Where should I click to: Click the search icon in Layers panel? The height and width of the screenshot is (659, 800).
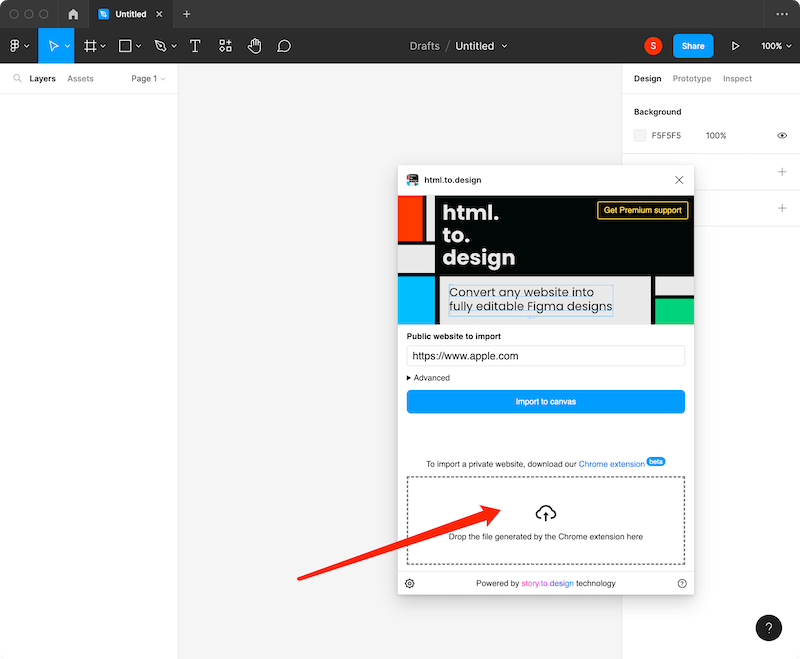click(x=17, y=78)
